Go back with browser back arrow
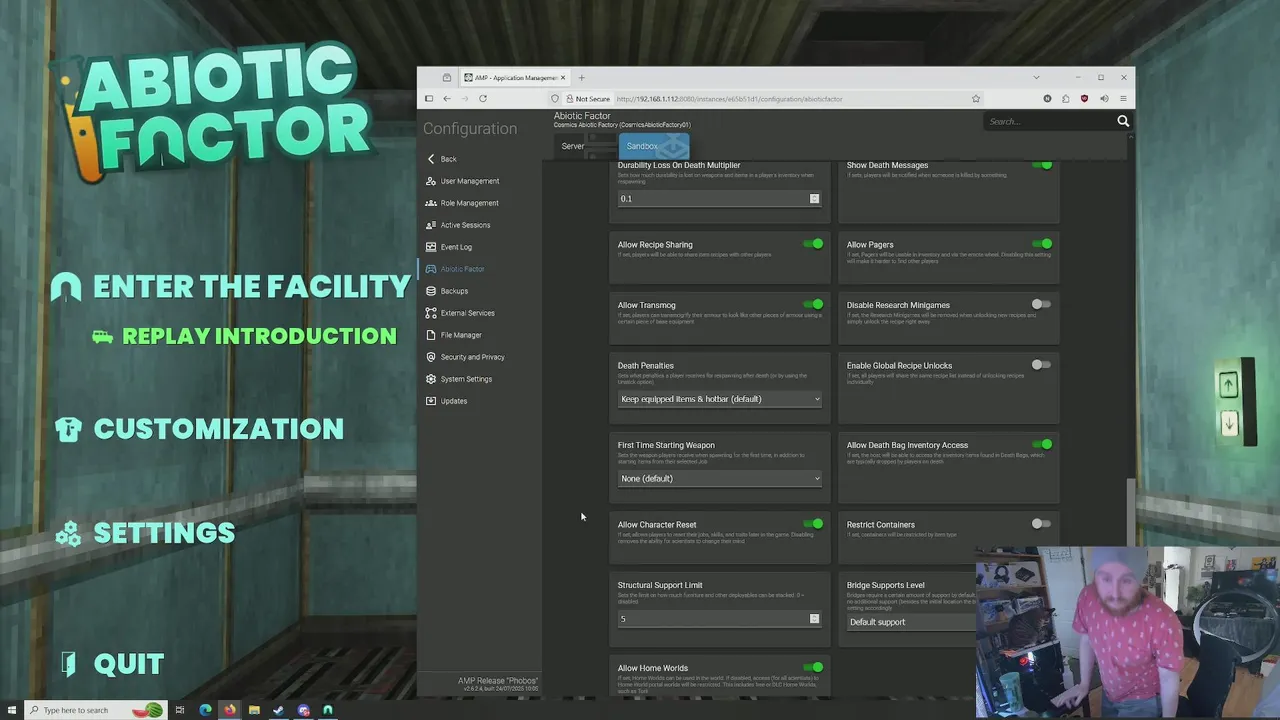The height and width of the screenshot is (720, 1280). pyautogui.click(x=447, y=98)
